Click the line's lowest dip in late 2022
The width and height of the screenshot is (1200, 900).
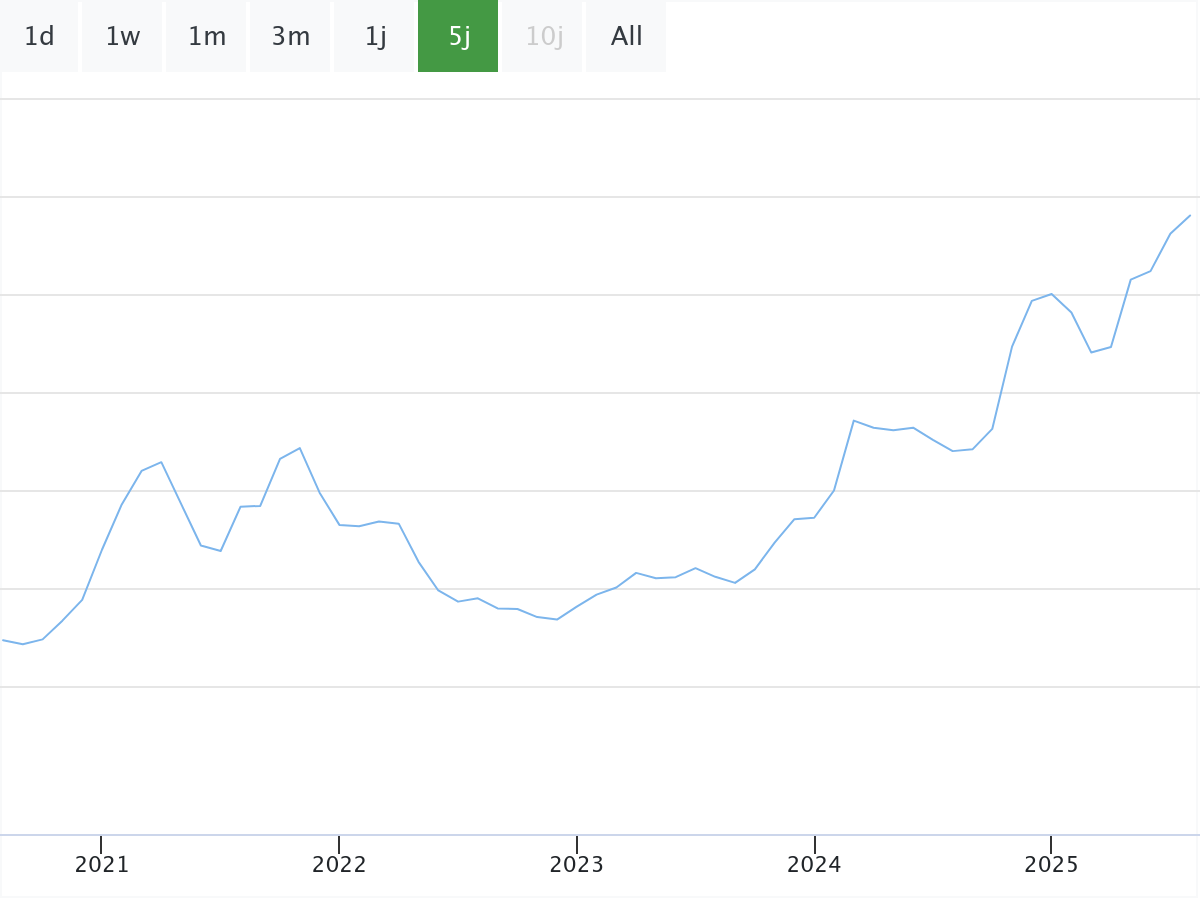(x=557, y=620)
